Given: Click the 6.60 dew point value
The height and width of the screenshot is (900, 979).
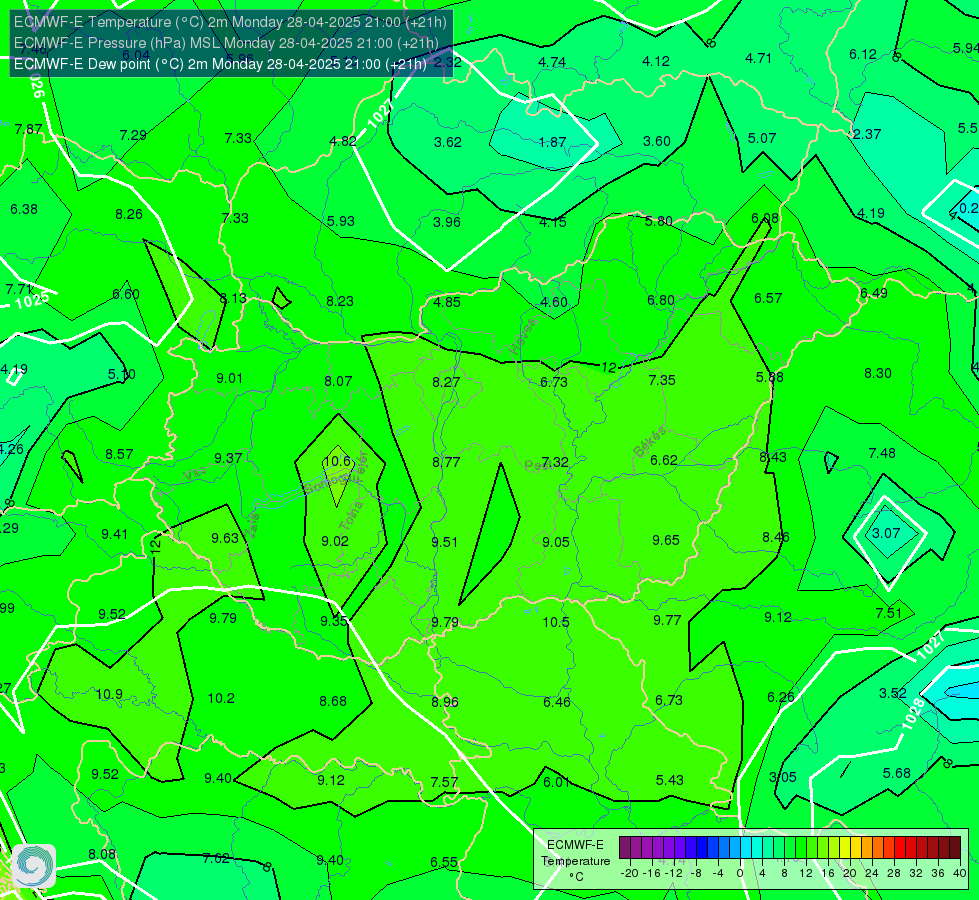Looking at the screenshot, I should pyautogui.click(x=125, y=294).
